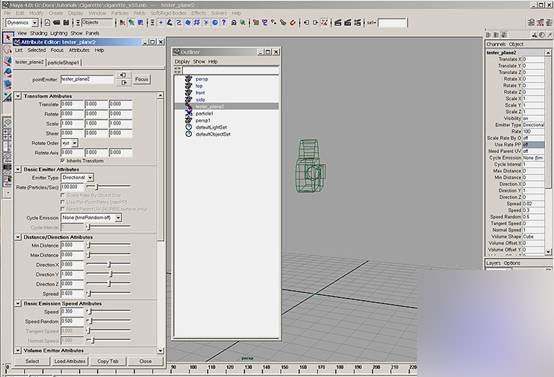Image resolution: width=554 pixels, height=377 pixels.
Task: Adjust the Direction X slider
Action: tap(108, 265)
